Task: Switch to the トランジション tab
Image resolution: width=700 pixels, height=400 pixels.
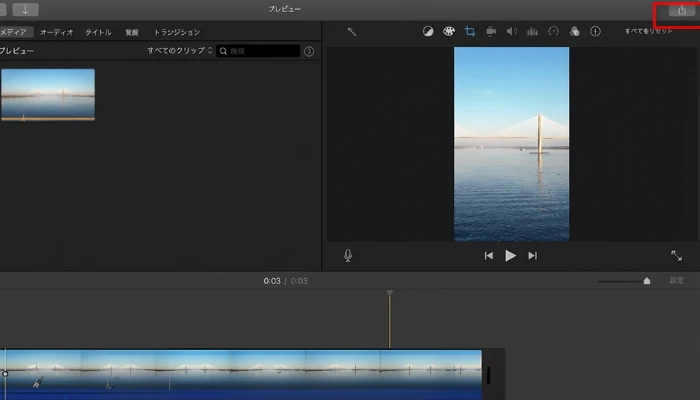Action: pos(177,32)
